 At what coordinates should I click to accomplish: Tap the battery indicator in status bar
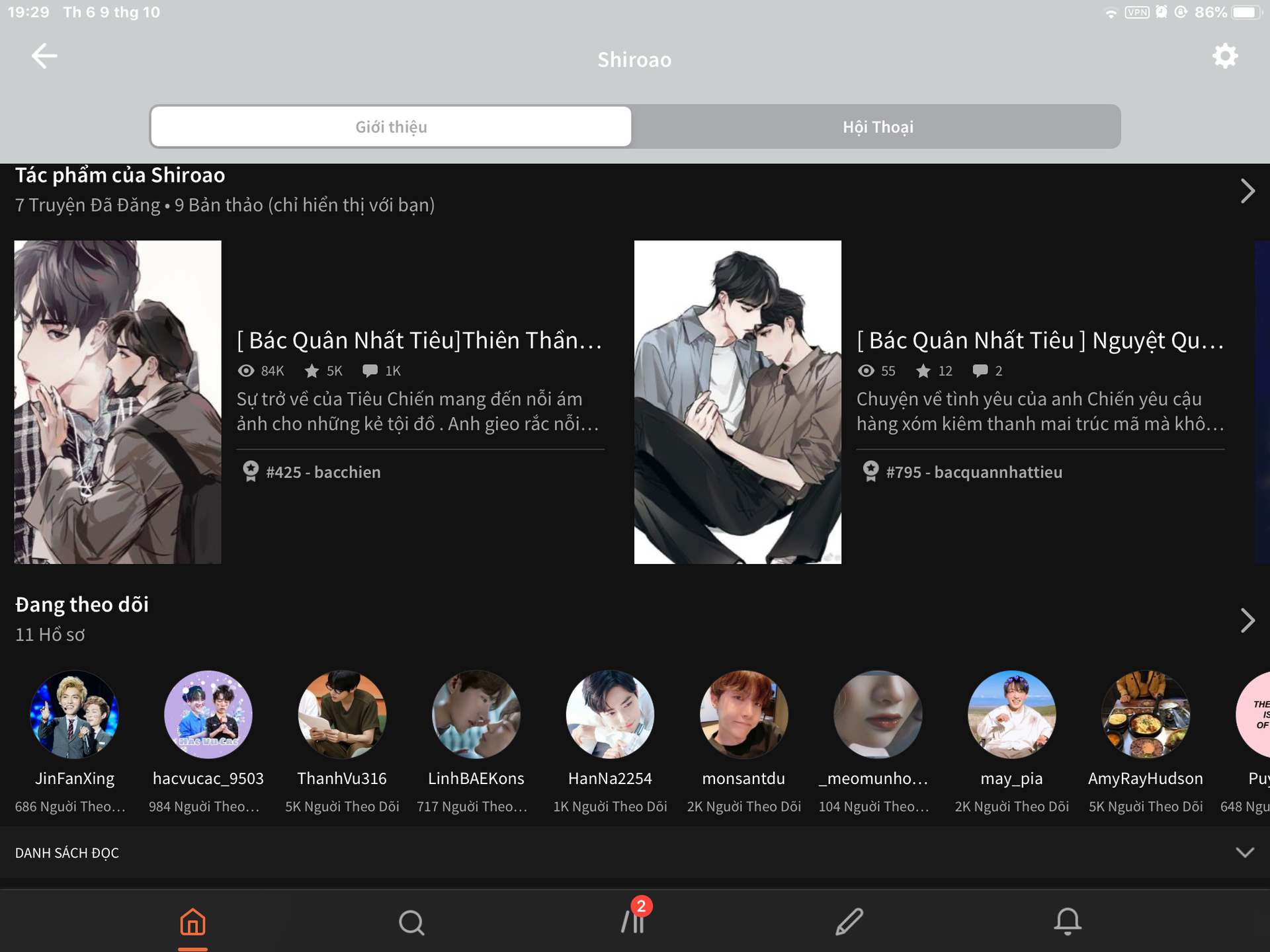tap(1246, 12)
